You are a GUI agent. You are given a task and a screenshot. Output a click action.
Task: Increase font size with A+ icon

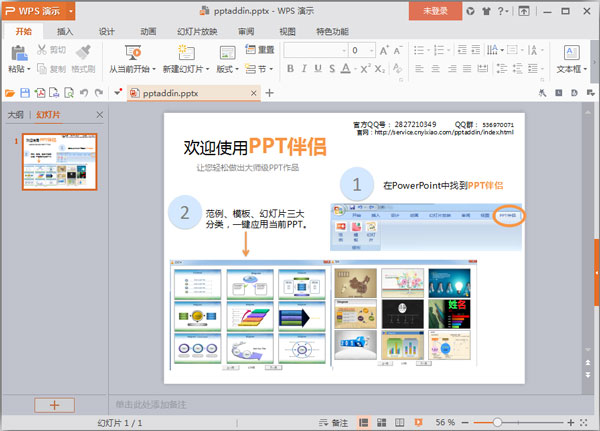[x=384, y=50]
